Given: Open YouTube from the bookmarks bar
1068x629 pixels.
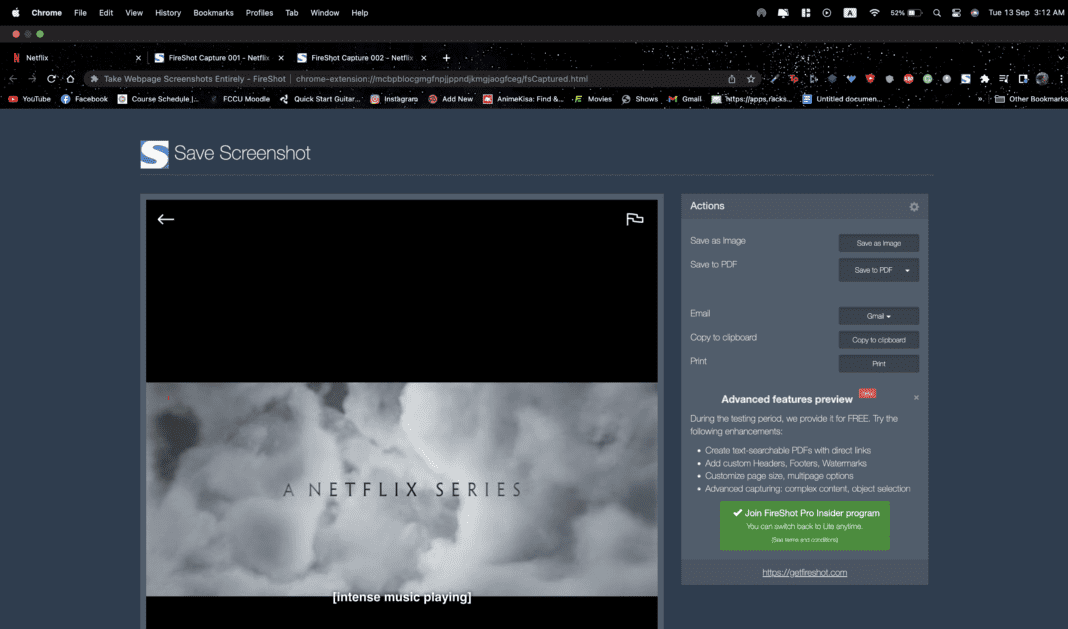Looking at the screenshot, I should [29, 98].
